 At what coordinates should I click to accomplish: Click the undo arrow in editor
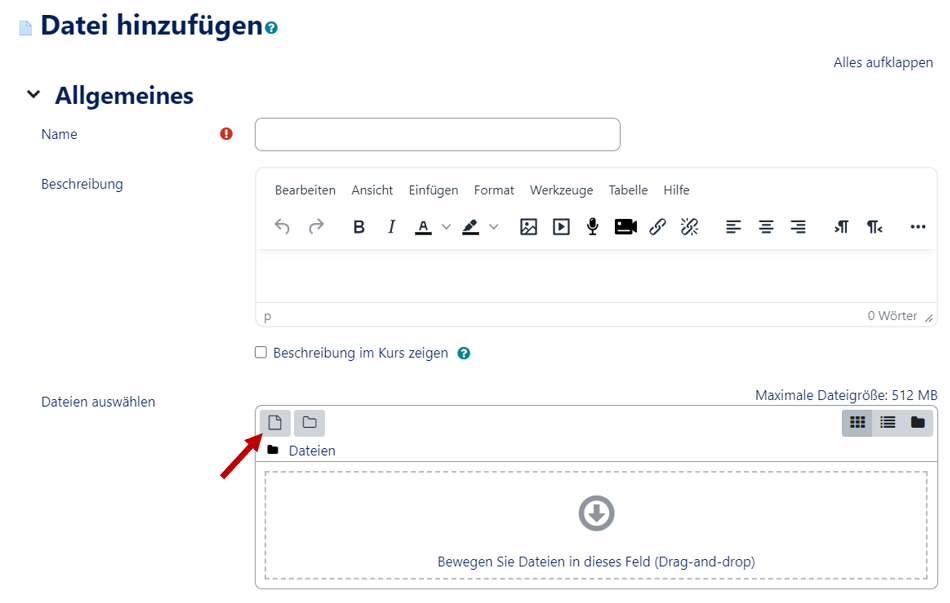pyautogui.click(x=282, y=227)
